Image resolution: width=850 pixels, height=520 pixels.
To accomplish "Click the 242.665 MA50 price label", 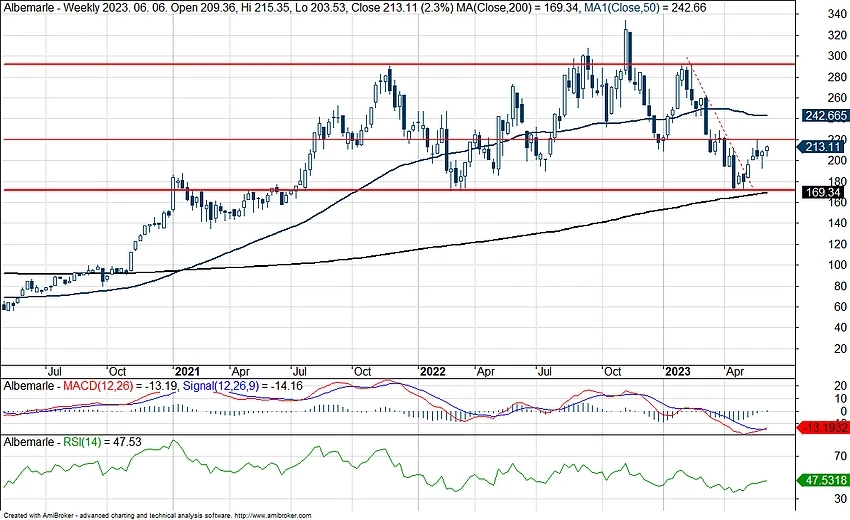I will coord(825,115).
